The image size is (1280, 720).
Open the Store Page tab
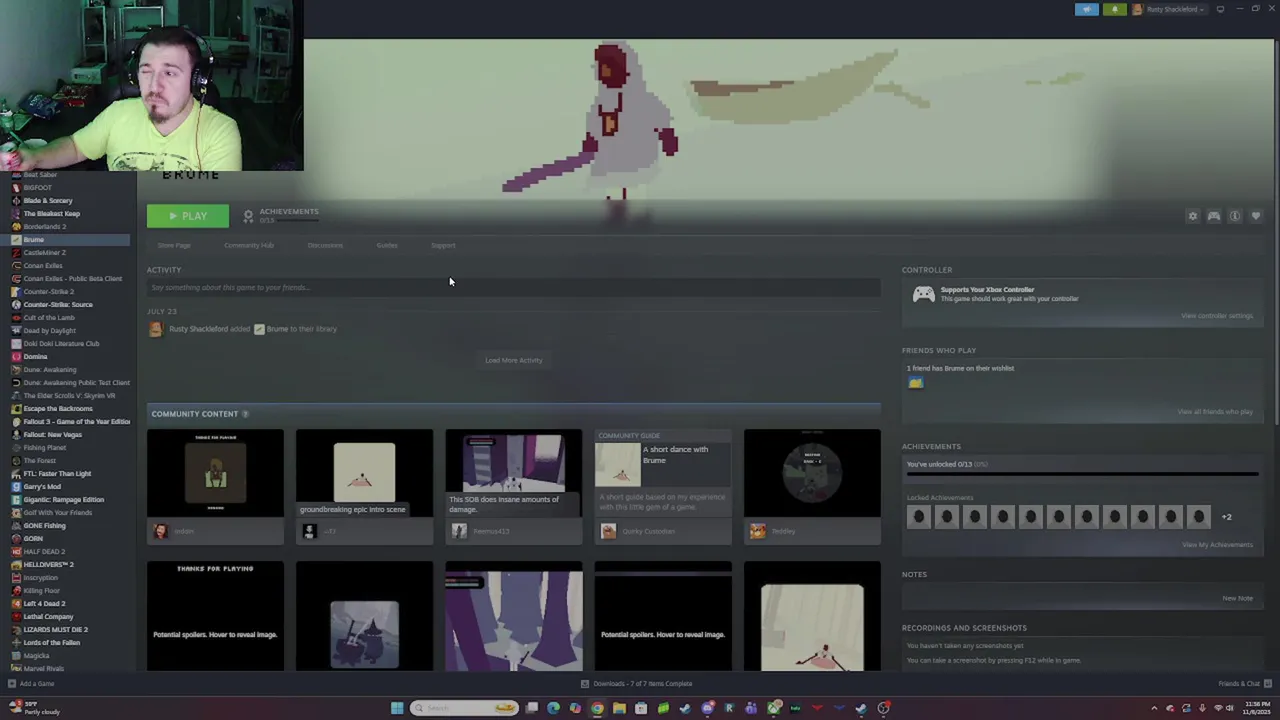(173, 245)
